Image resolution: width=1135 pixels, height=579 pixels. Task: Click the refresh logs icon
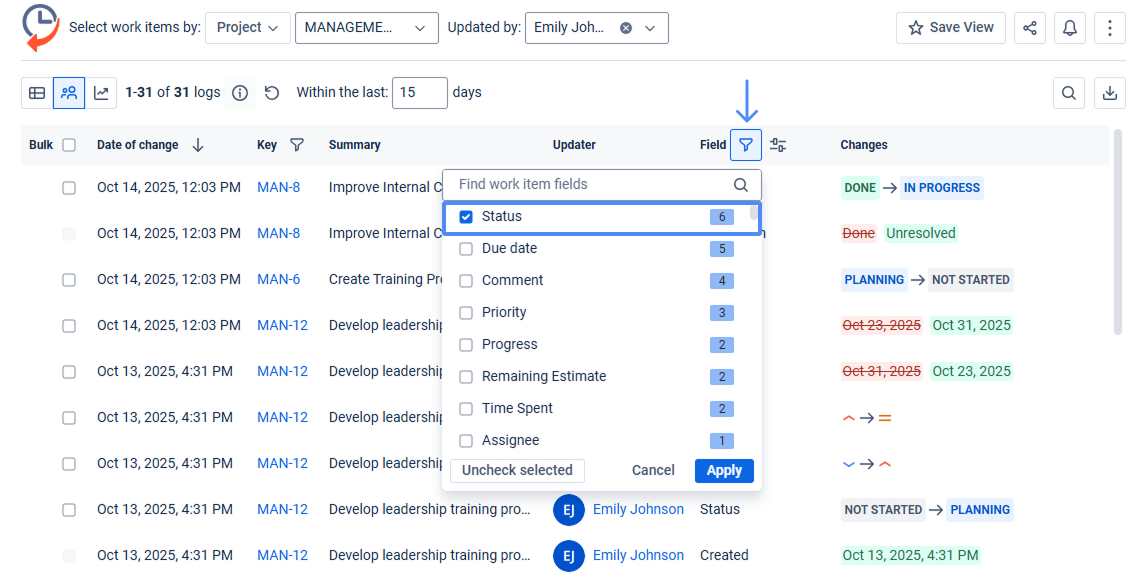pos(272,93)
